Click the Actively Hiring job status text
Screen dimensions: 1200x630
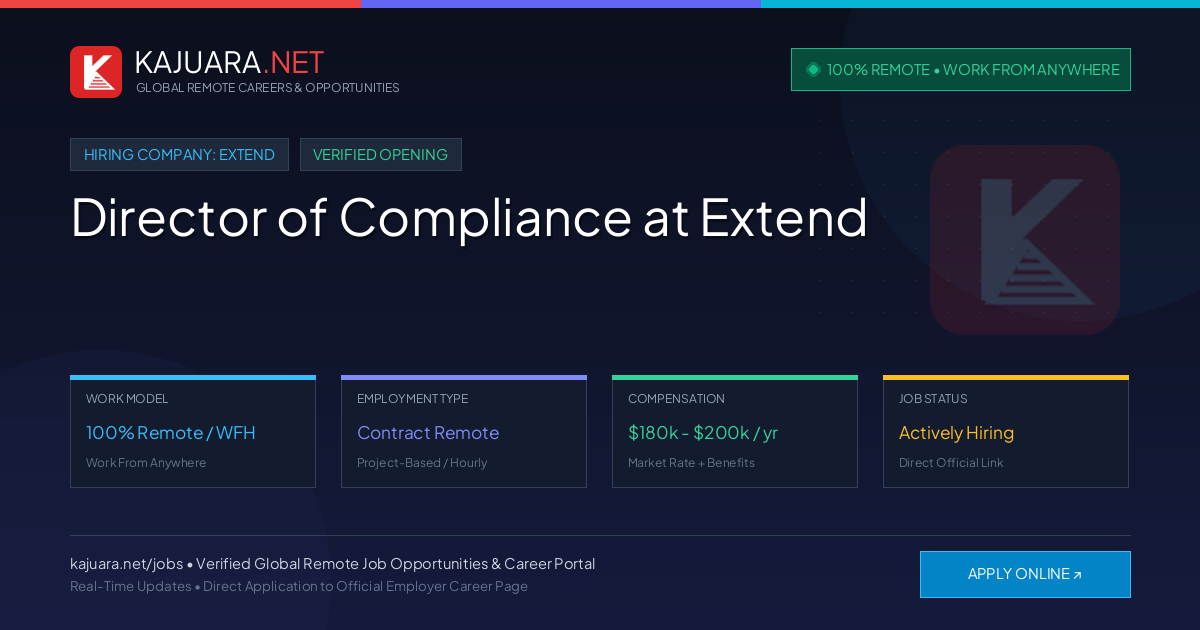956,433
